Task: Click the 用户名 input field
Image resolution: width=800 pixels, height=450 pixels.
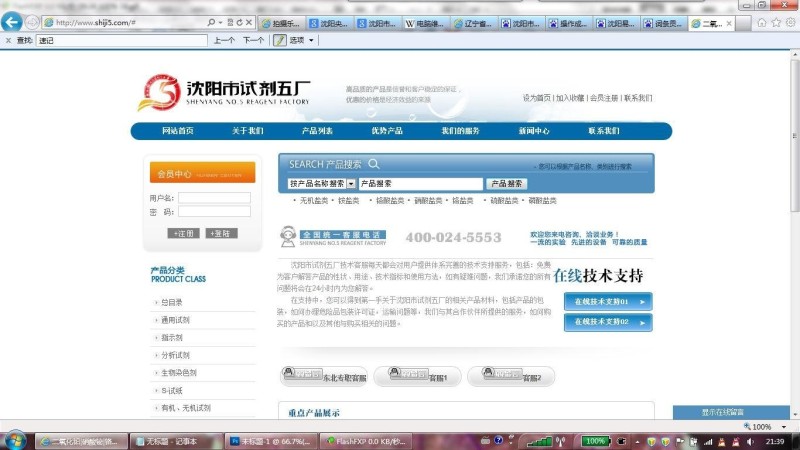Action: coord(214,198)
